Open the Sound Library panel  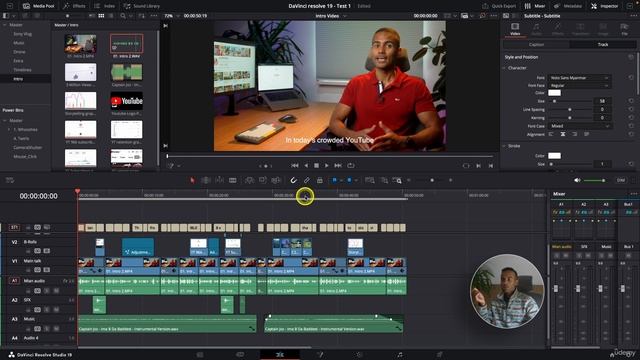click(142, 6)
